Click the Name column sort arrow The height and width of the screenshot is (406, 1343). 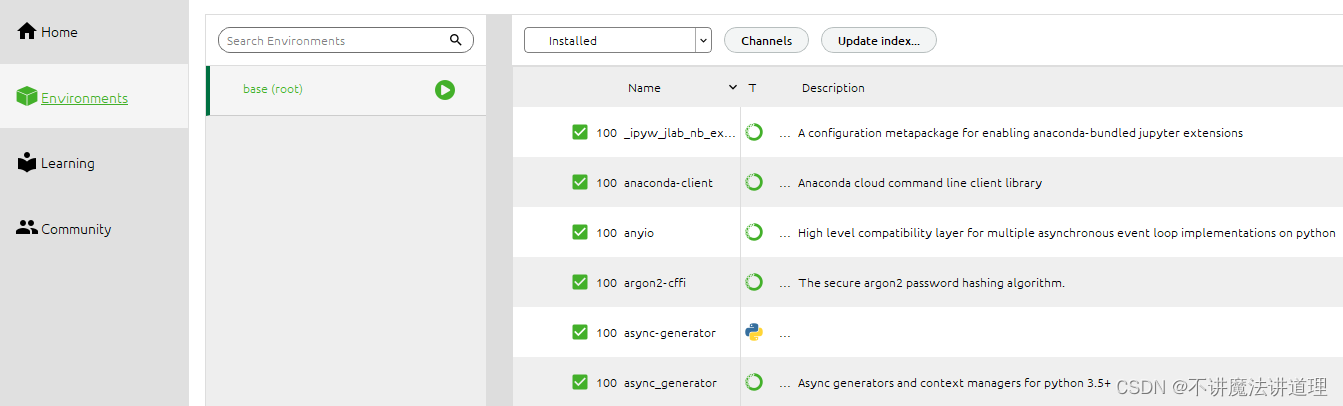tap(733, 88)
